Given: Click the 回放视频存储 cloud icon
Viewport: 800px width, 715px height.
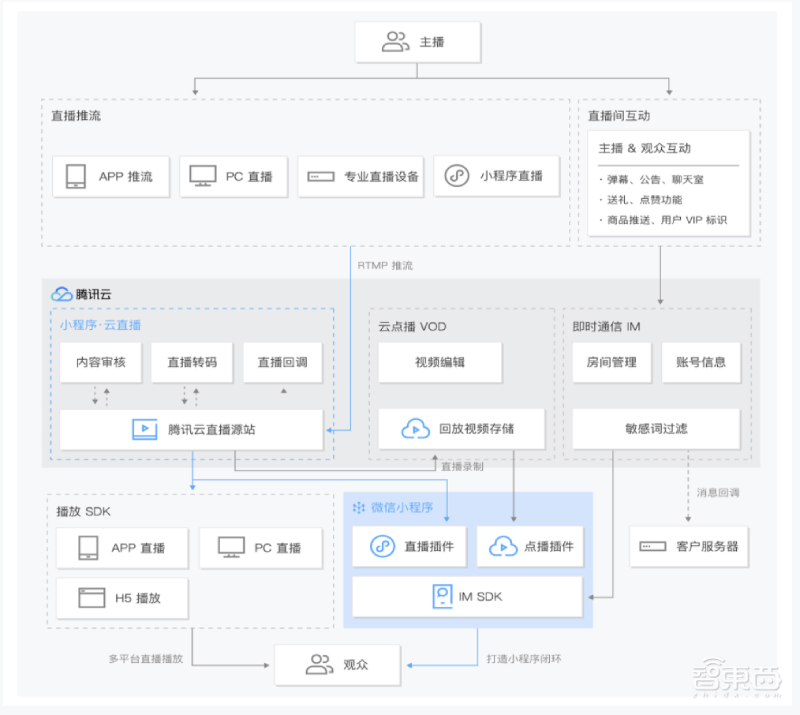Looking at the screenshot, I should pos(415,429).
